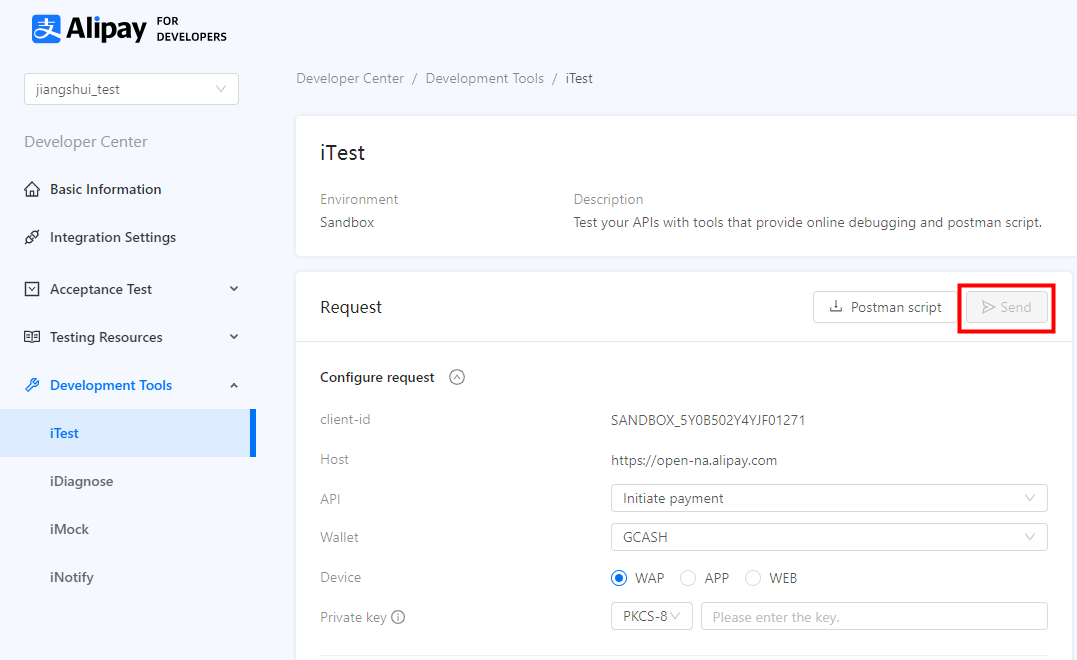This screenshot has height=660, width=1077.
Task: Open the jiangshui_test account dropdown
Action: 131,89
